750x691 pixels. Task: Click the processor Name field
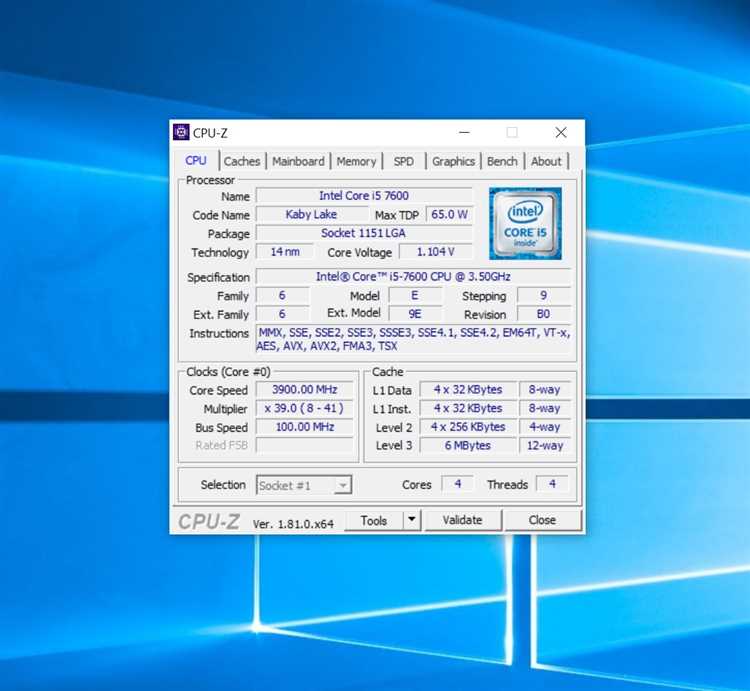point(364,196)
